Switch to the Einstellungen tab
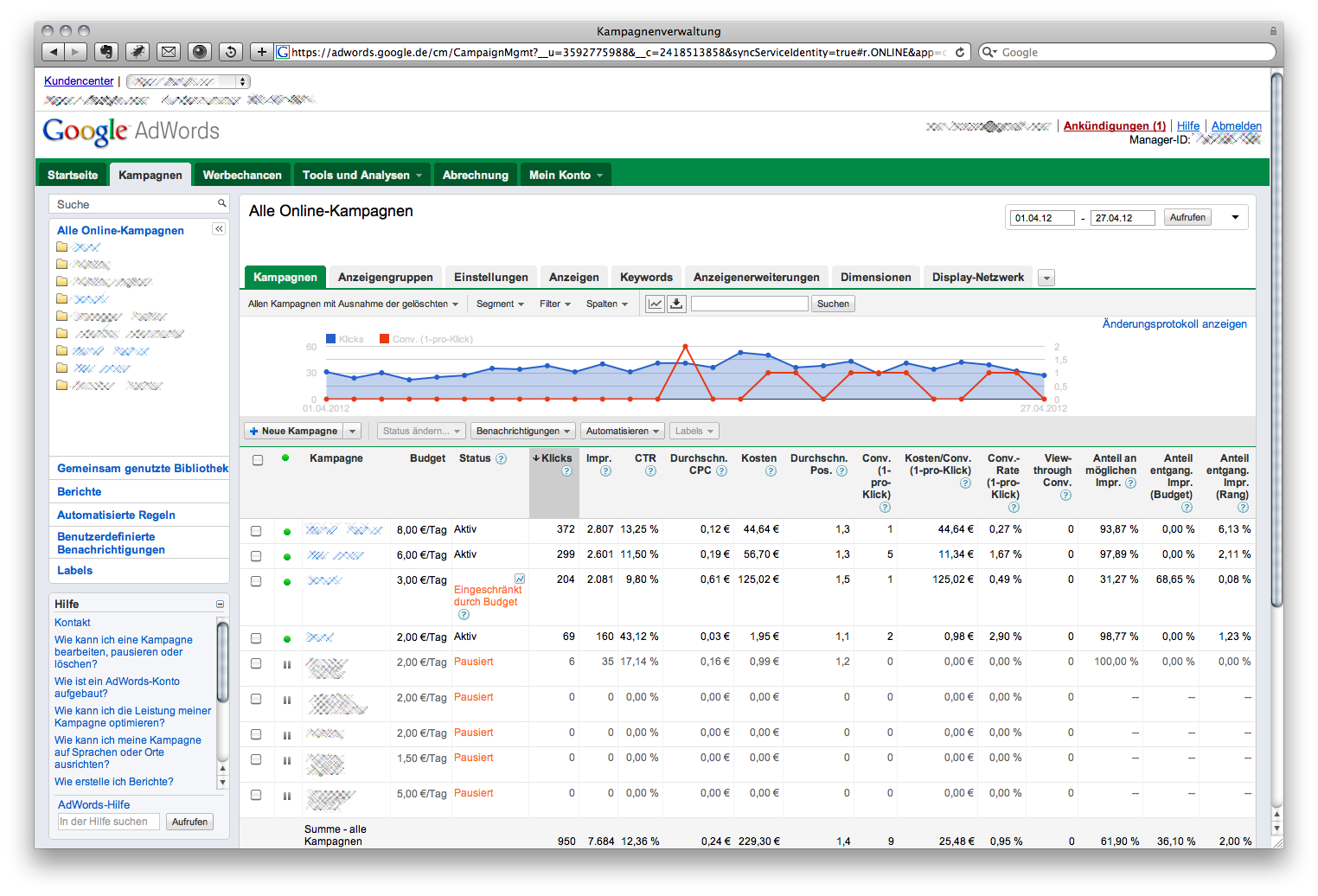Screen dimensions: 1318x896 [491, 277]
